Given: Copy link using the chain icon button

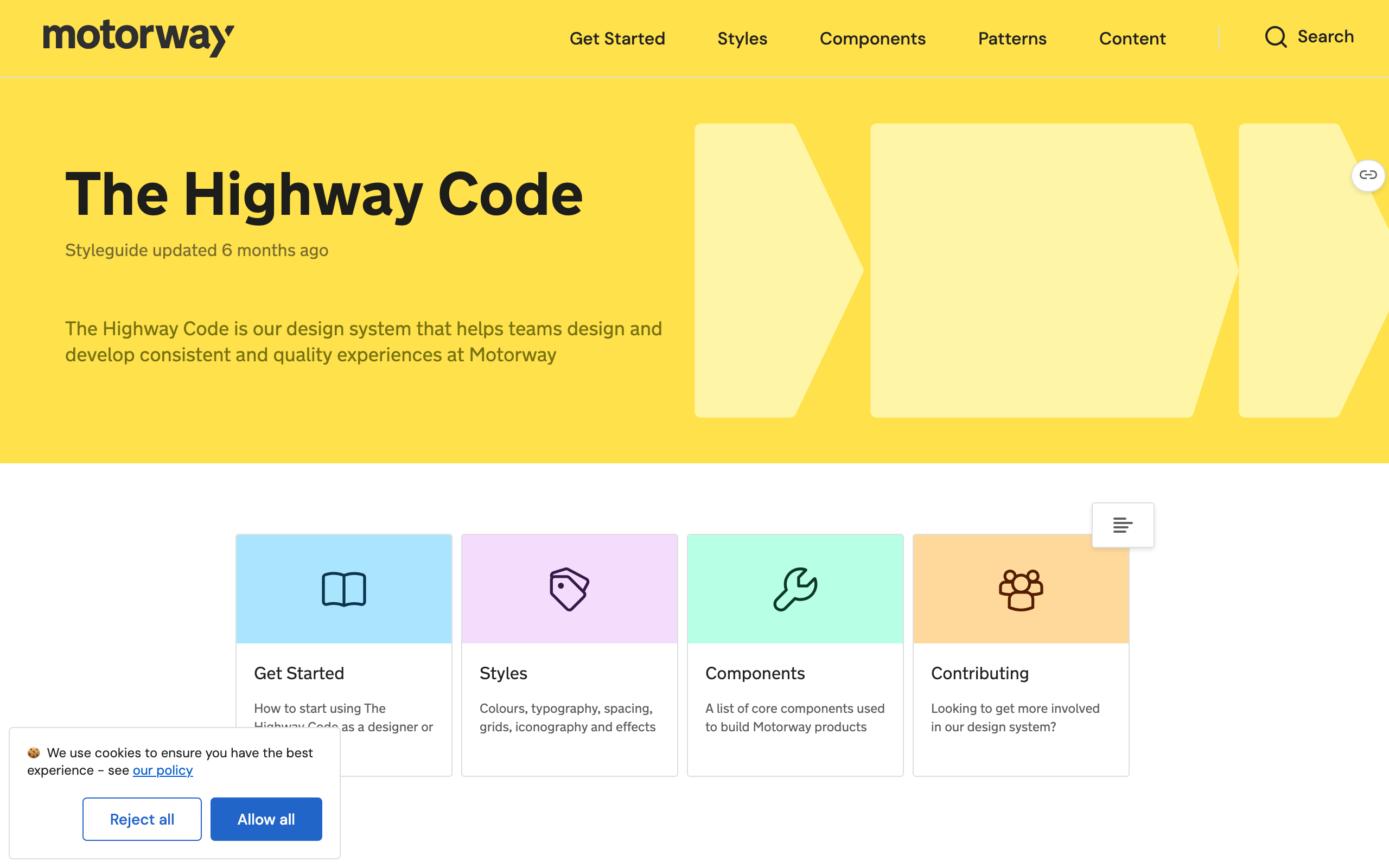Looking at the screenshot, I should pos(1368,175).
